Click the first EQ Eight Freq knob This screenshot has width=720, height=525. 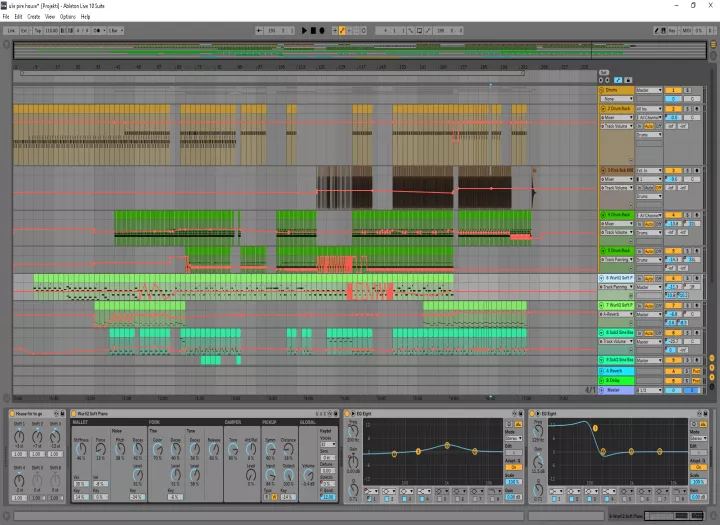353,430
